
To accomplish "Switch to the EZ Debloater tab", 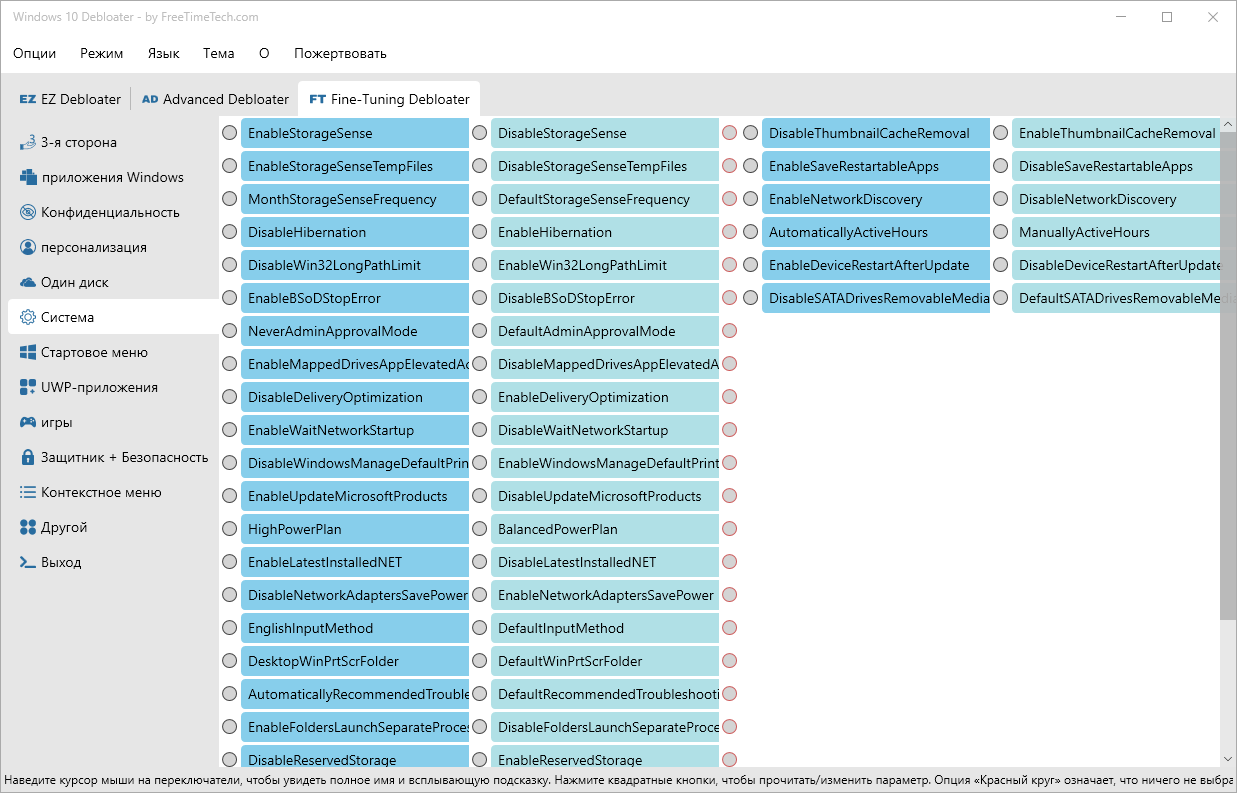I will [70, 99].
